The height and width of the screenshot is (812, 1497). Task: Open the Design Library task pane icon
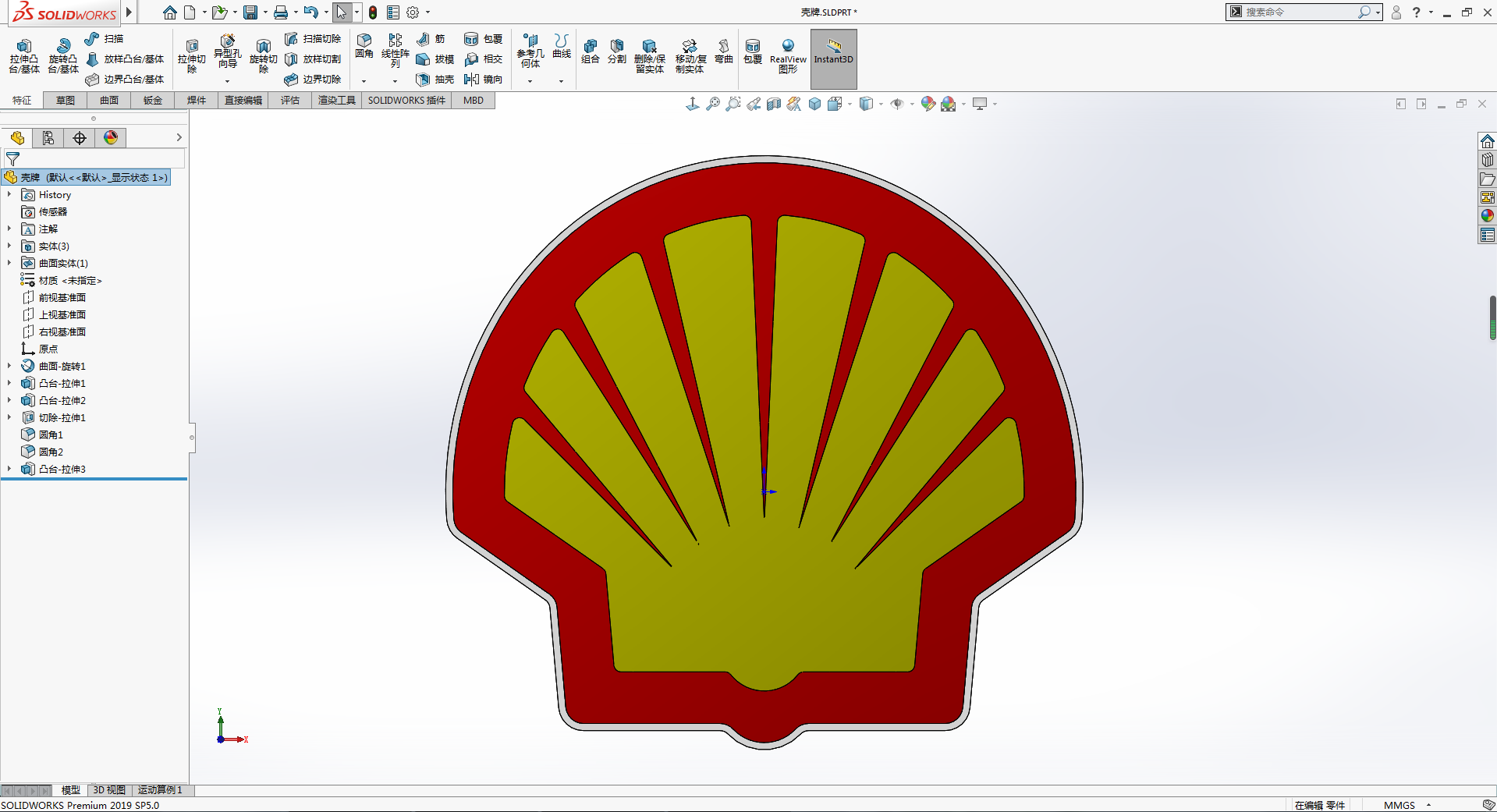click(1488, 160)
